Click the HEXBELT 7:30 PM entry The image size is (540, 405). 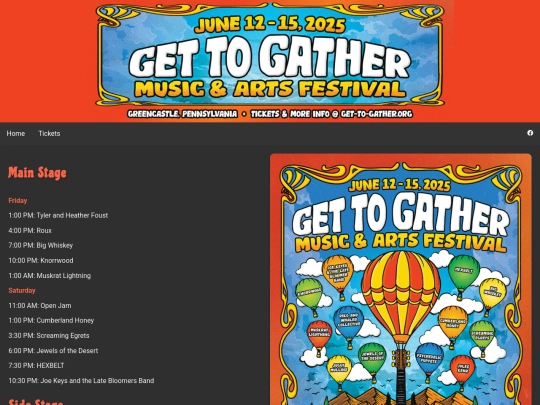[x=36, y=365]
